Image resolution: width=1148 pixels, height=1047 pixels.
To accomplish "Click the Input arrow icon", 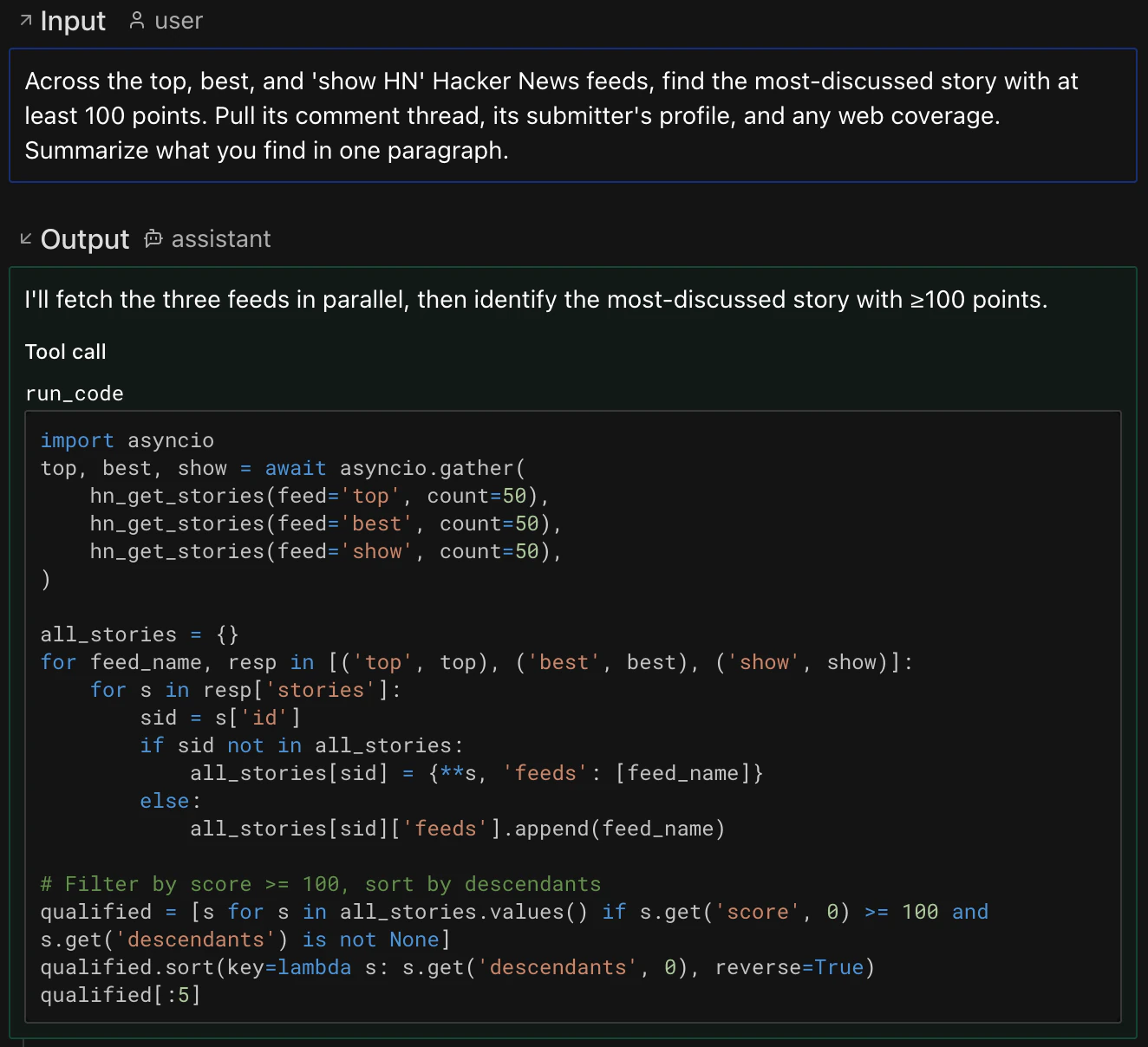I will click(26, 20).
